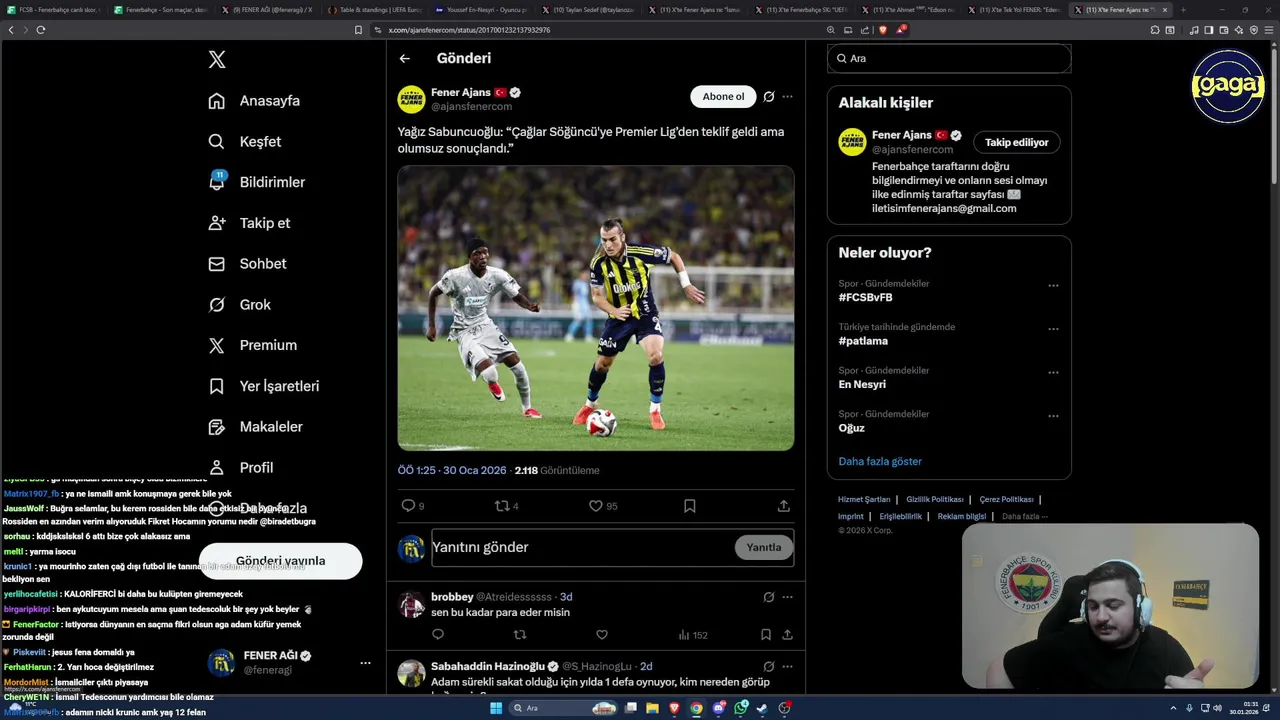Open a new browser tab
This screenshot has width=1280, height=720.
(1183, 10)
